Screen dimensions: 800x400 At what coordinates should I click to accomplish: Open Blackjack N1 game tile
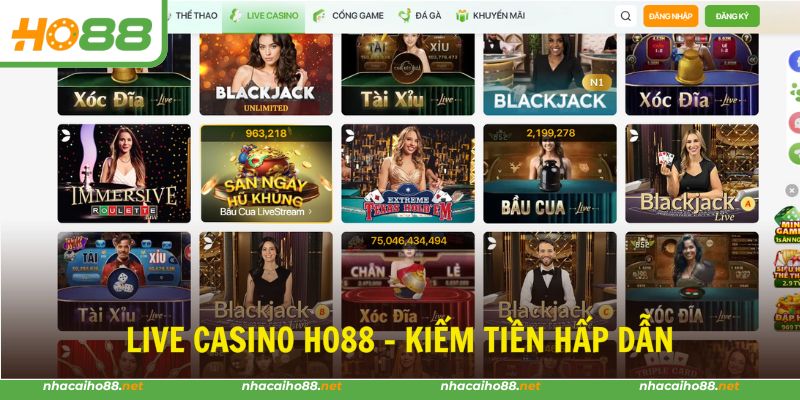coord(550,74)
